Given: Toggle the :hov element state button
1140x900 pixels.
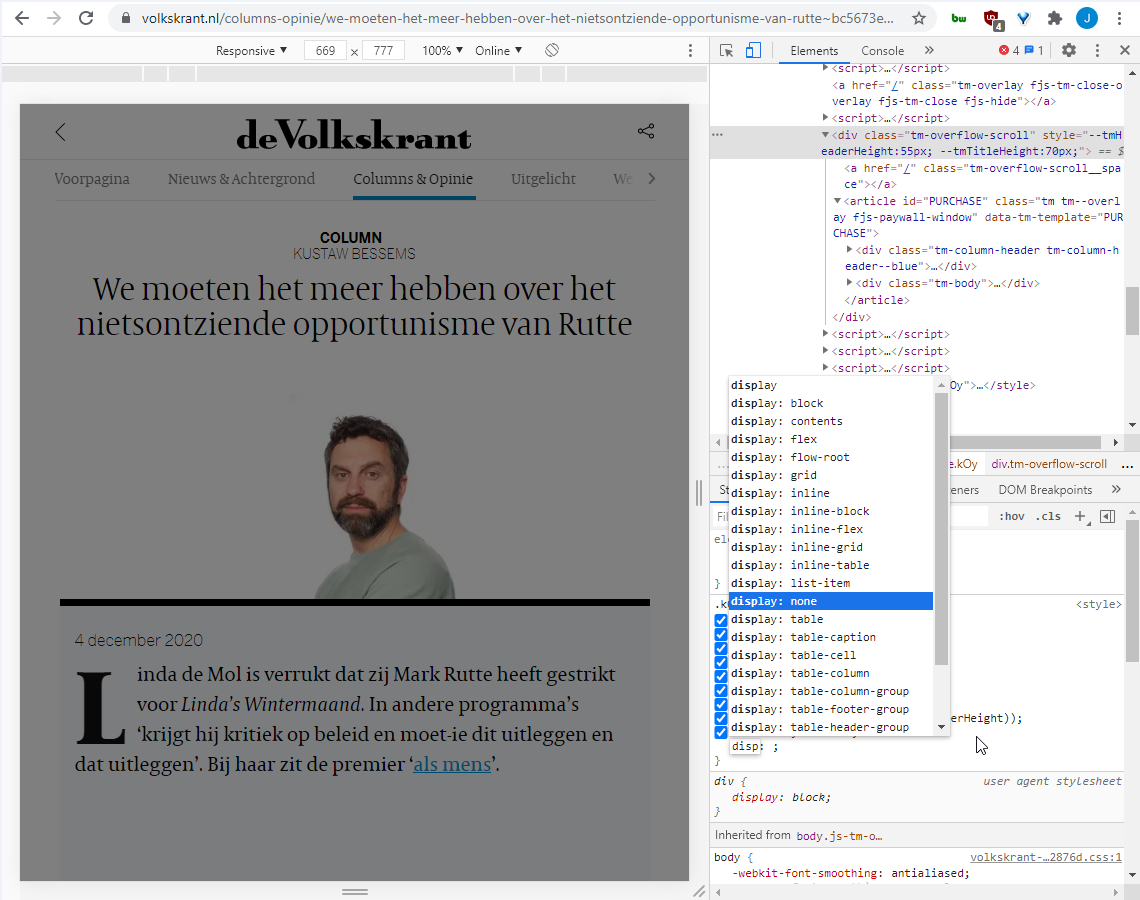Looking at the screenshot, I should tap(1011, 516).
